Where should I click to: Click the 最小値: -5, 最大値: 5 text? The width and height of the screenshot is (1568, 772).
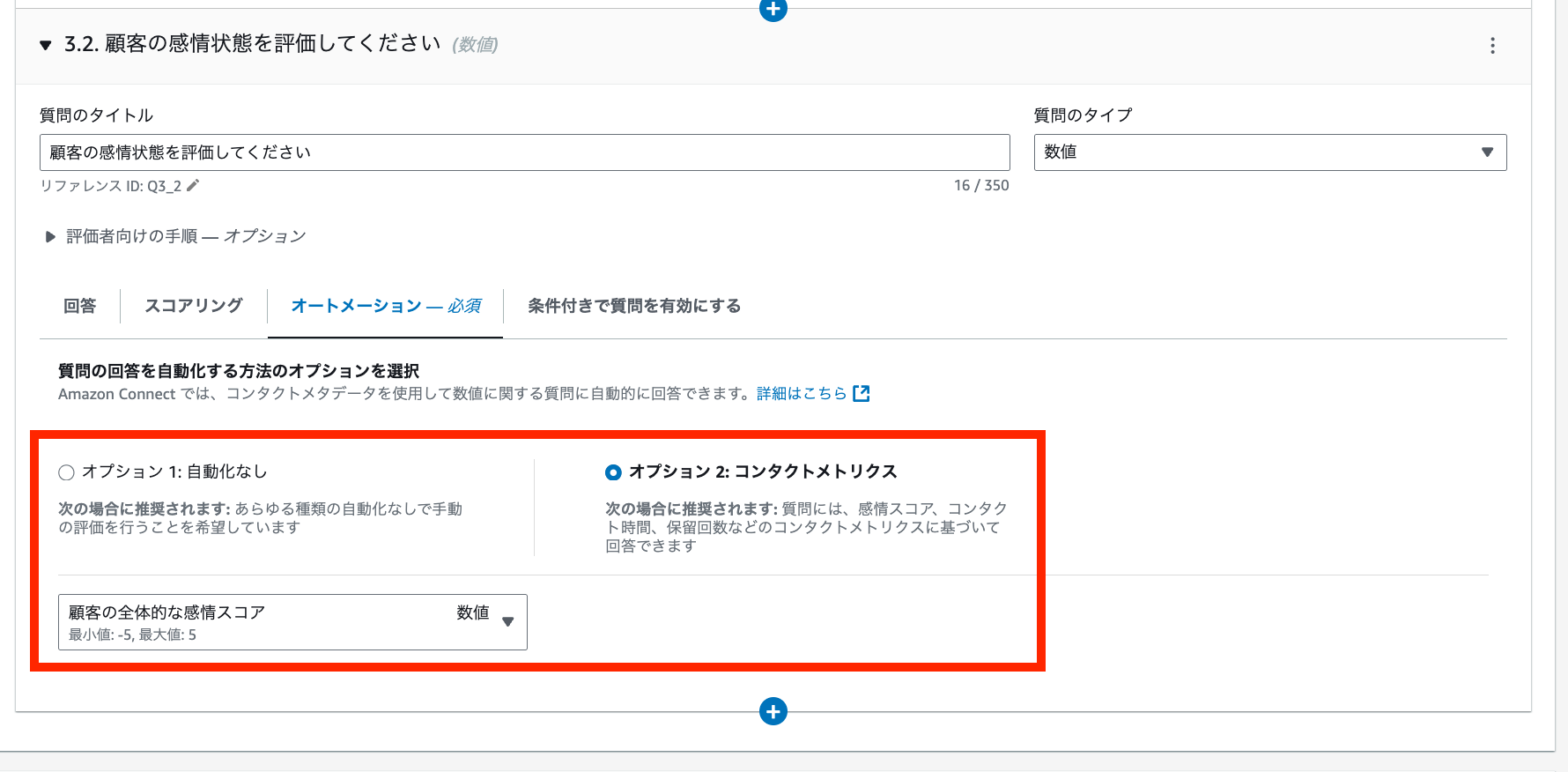click(x=132, y=635)
